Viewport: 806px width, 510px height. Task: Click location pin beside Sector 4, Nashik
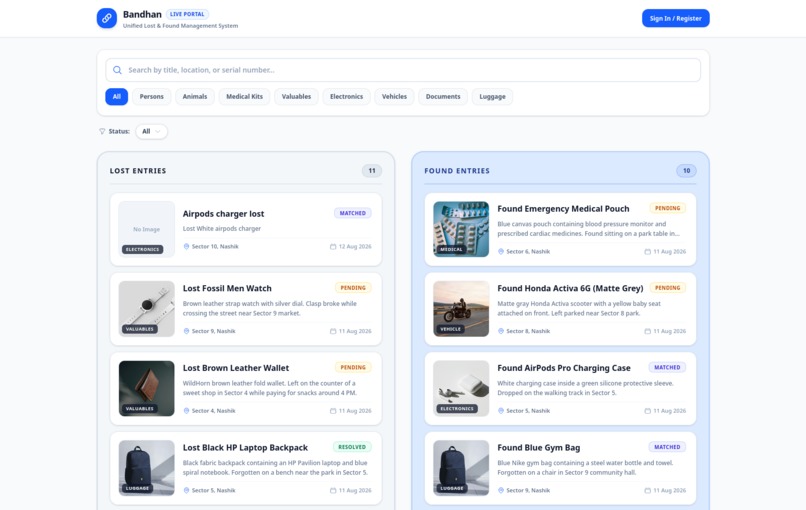click(x=186, y=411)
